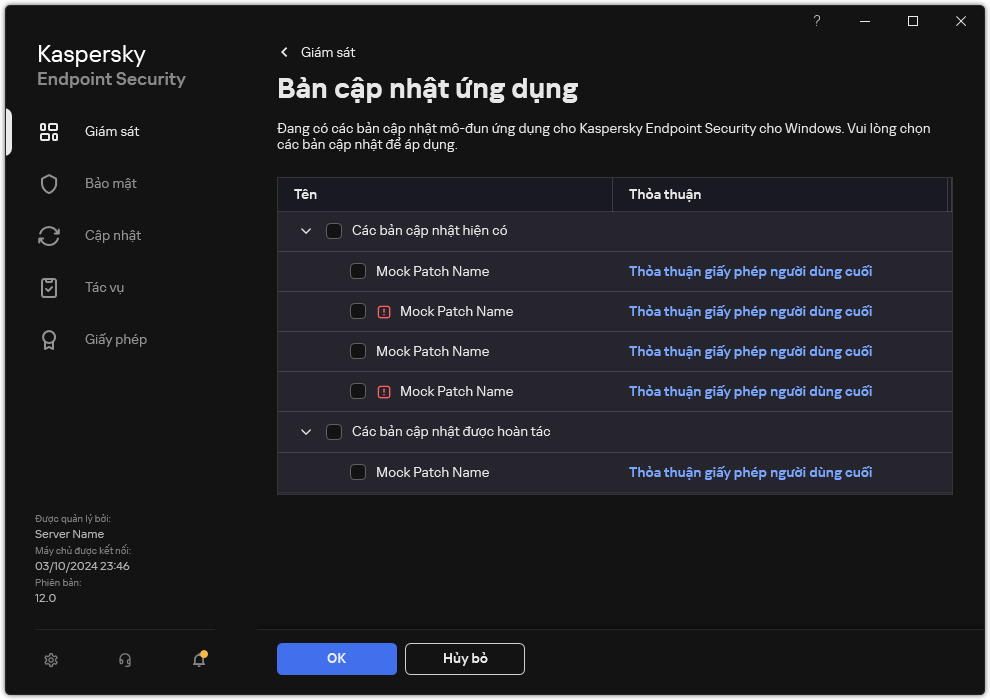990x700 pixels.
Task: Go back using the Giám sát breadcrumb arrow
Action: pyautogui.click(x=285, y=52)
